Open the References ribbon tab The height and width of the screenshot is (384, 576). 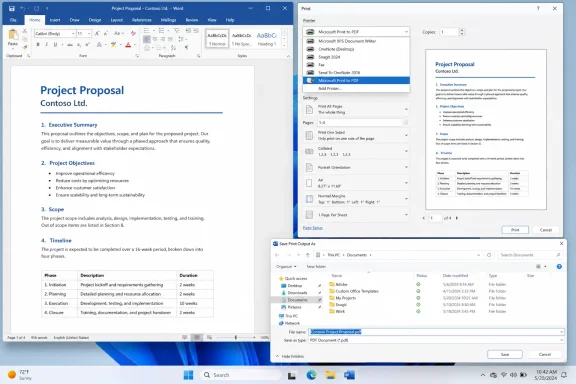pos(141,20)
